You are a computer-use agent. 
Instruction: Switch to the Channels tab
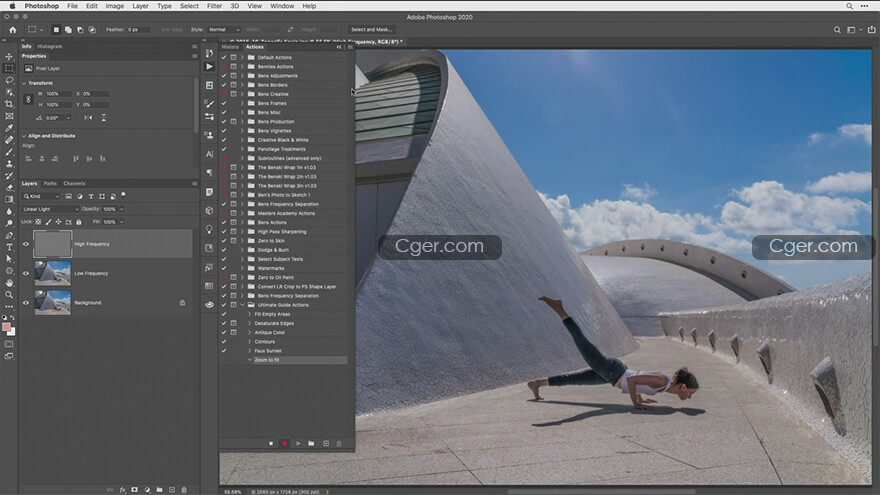point(74,184)
